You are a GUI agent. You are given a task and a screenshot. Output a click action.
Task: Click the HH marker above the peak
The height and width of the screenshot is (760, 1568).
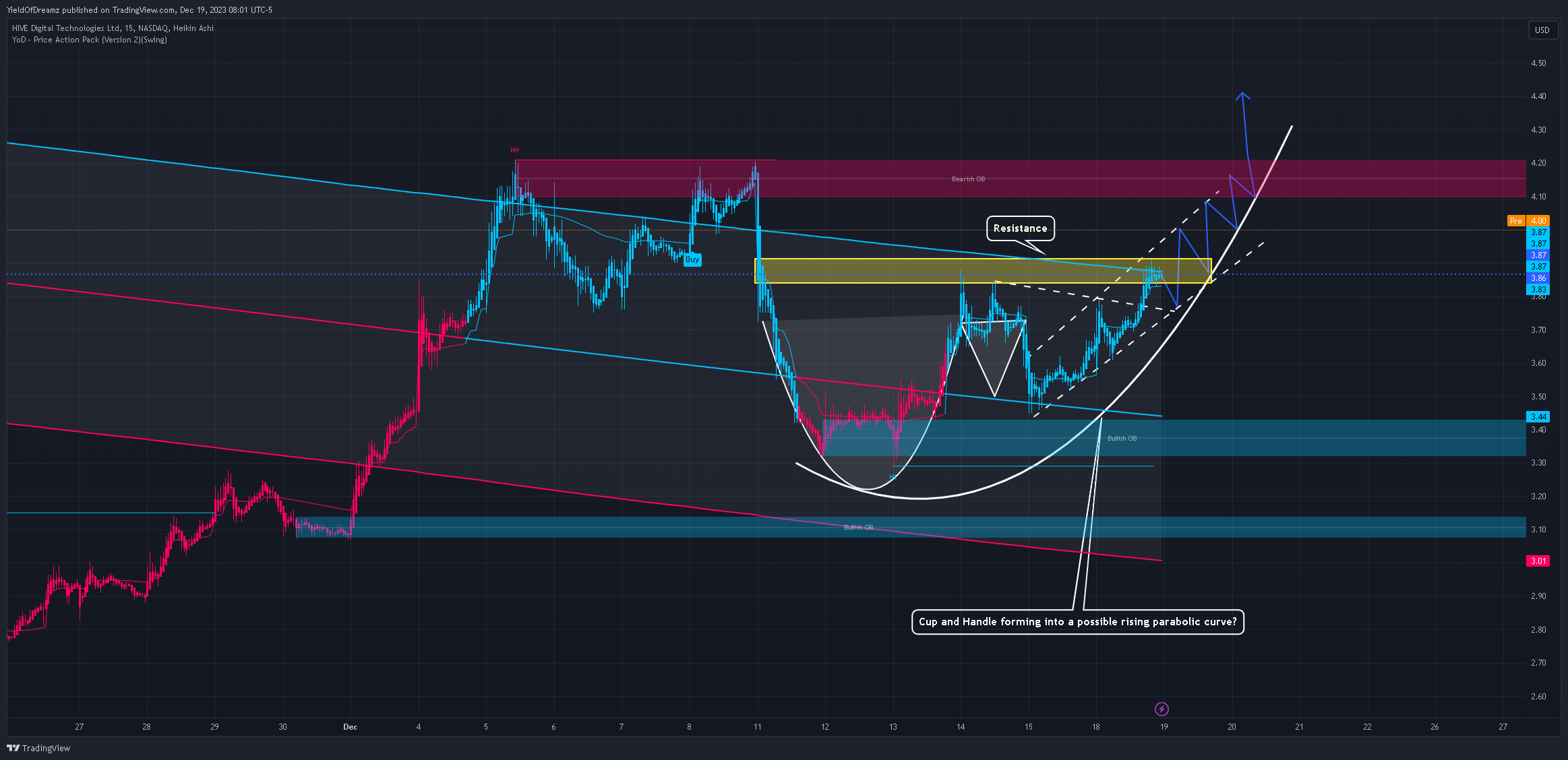pyautogui.click(x=514, y=150)
